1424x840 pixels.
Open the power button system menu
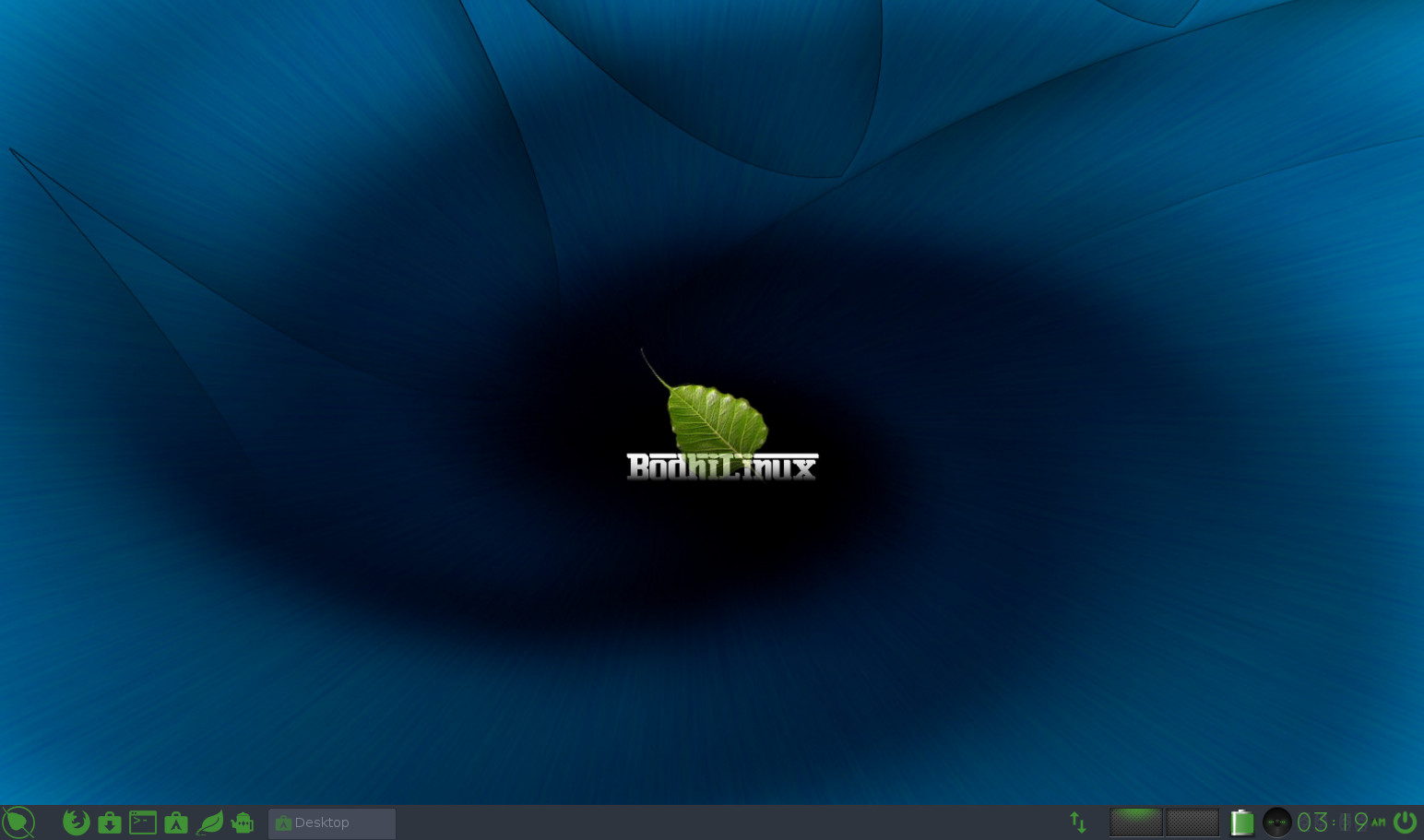(1405, 822)
